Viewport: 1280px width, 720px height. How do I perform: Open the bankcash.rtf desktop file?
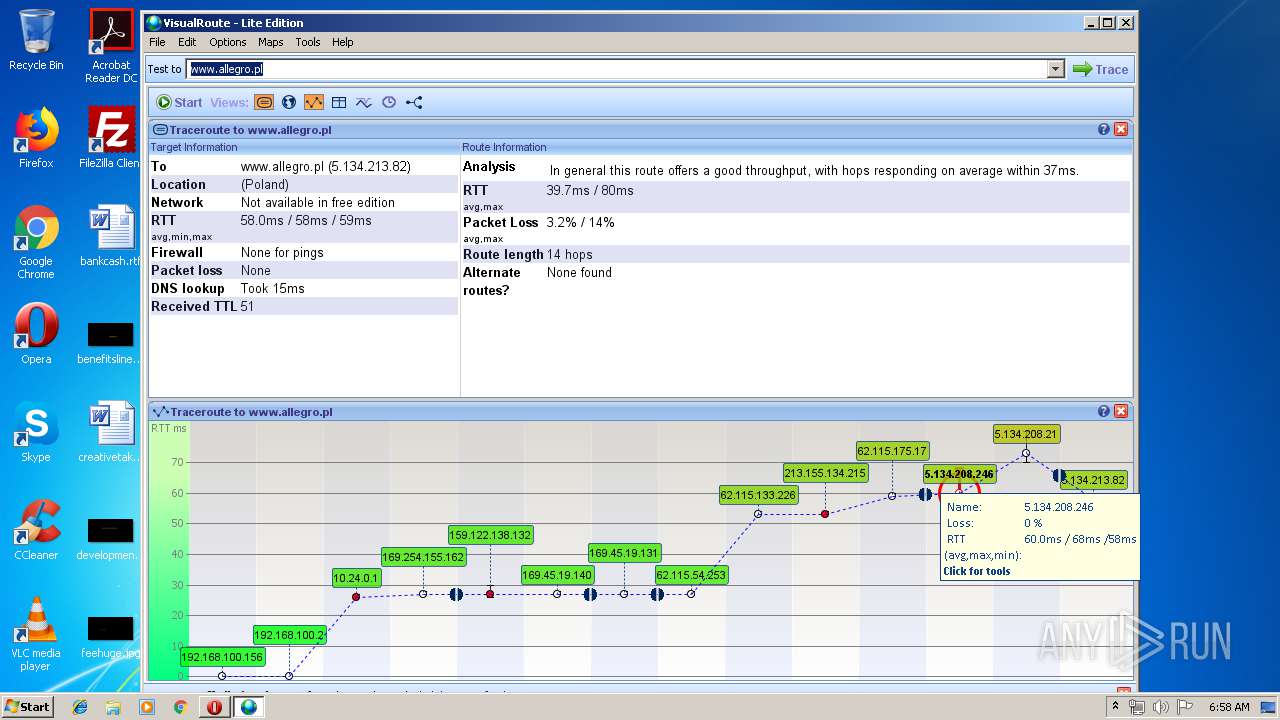111,236
